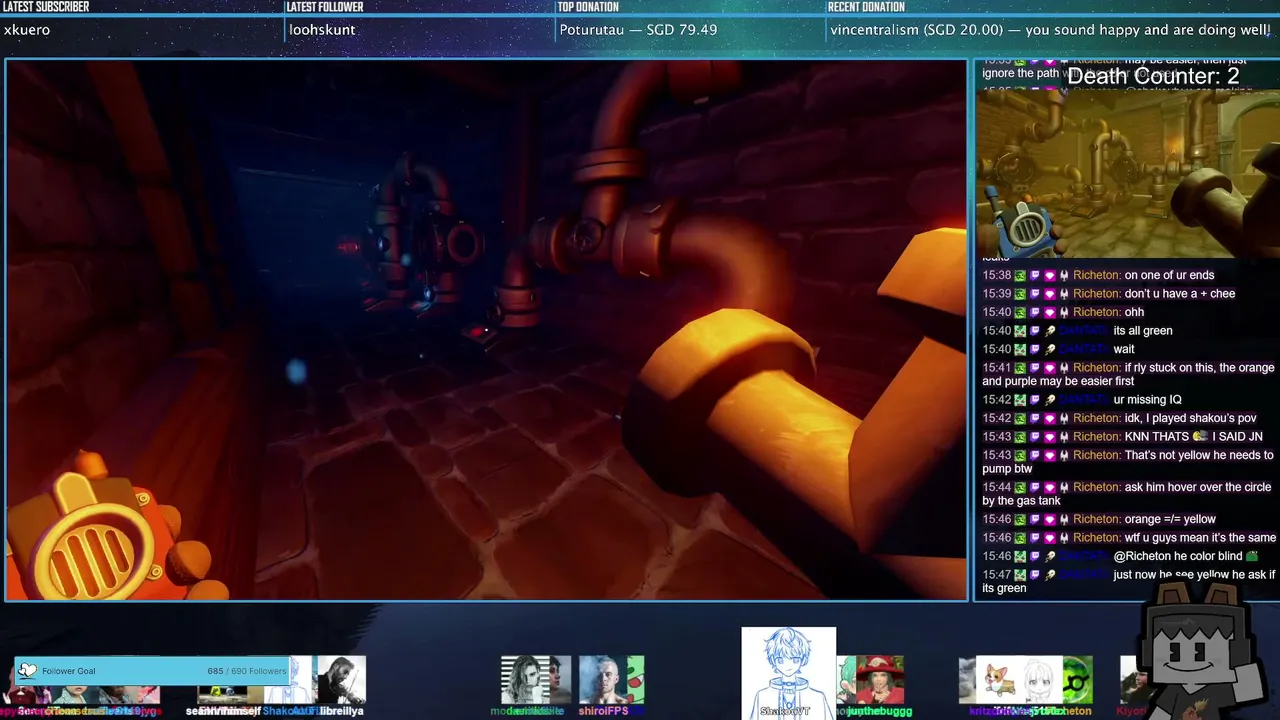This screenshot has height=720, width=1280.
Task: Click the pink heart badge beside "don't u have a + chee"
Action: click(1050, 294)
